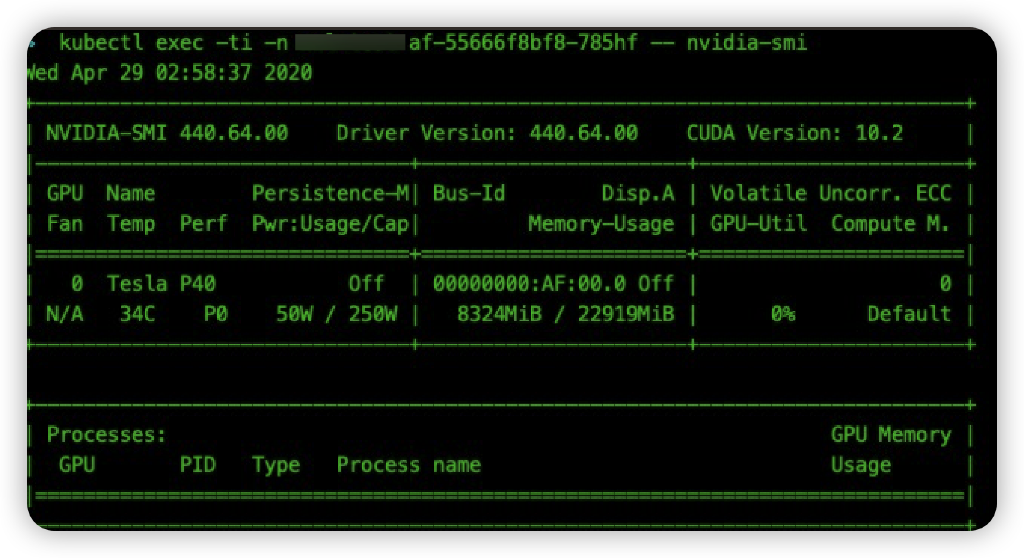Click the 'Pwr:Usage/Cap' column header
Viewport: 1024px width, 558px height.
(330, 224)
